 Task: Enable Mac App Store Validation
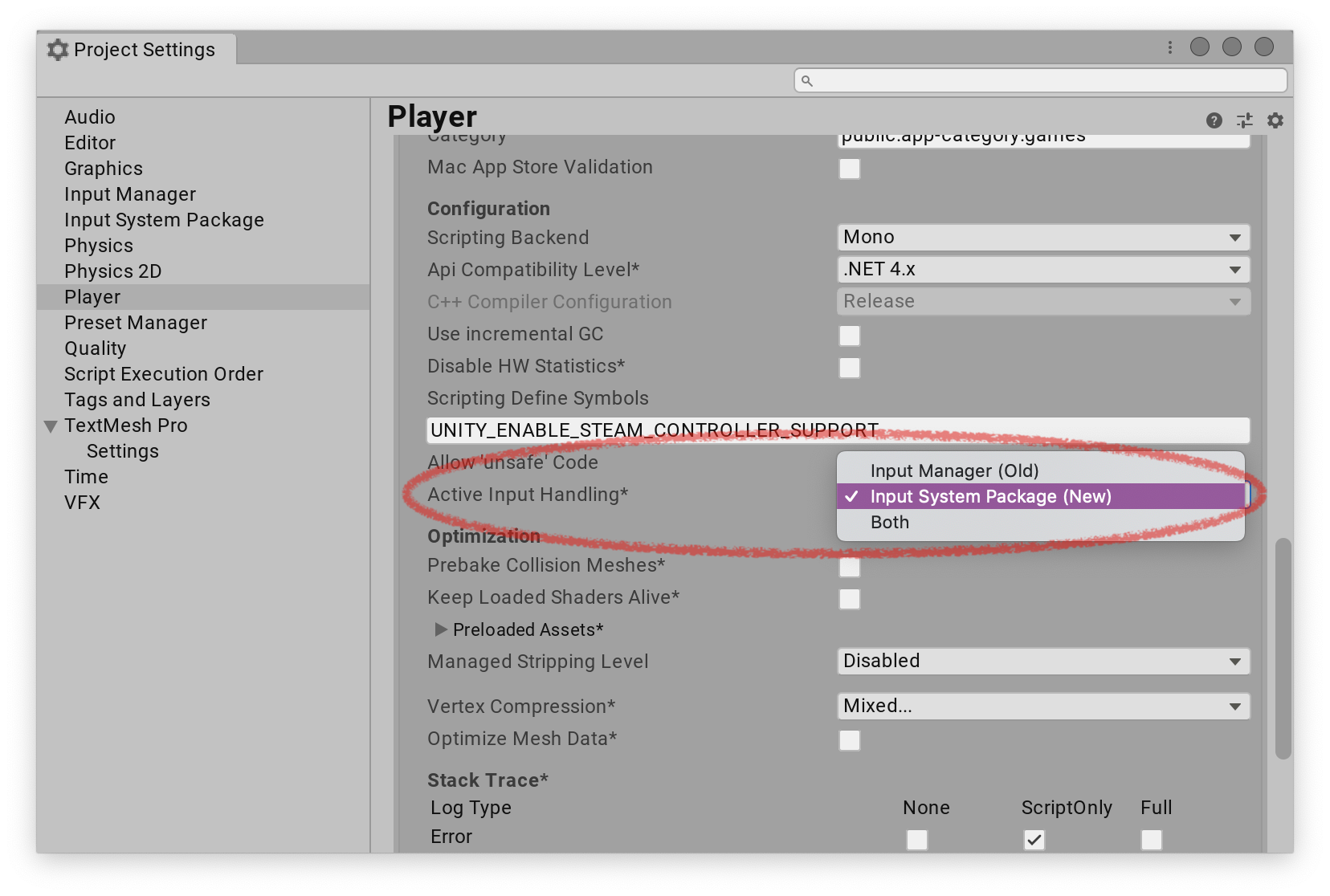click(x=849, y=169)
